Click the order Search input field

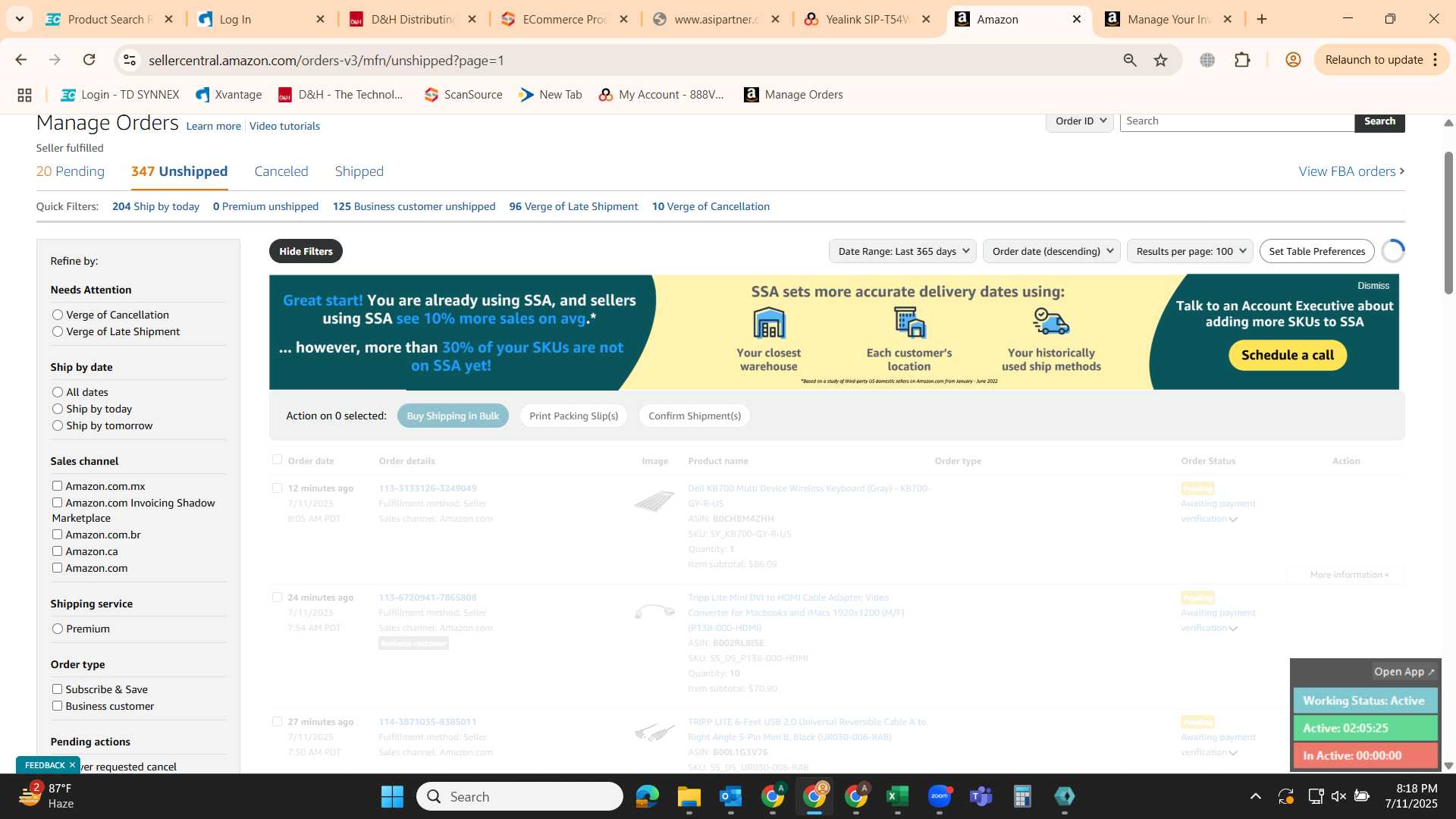click(x=1237, y=121)
